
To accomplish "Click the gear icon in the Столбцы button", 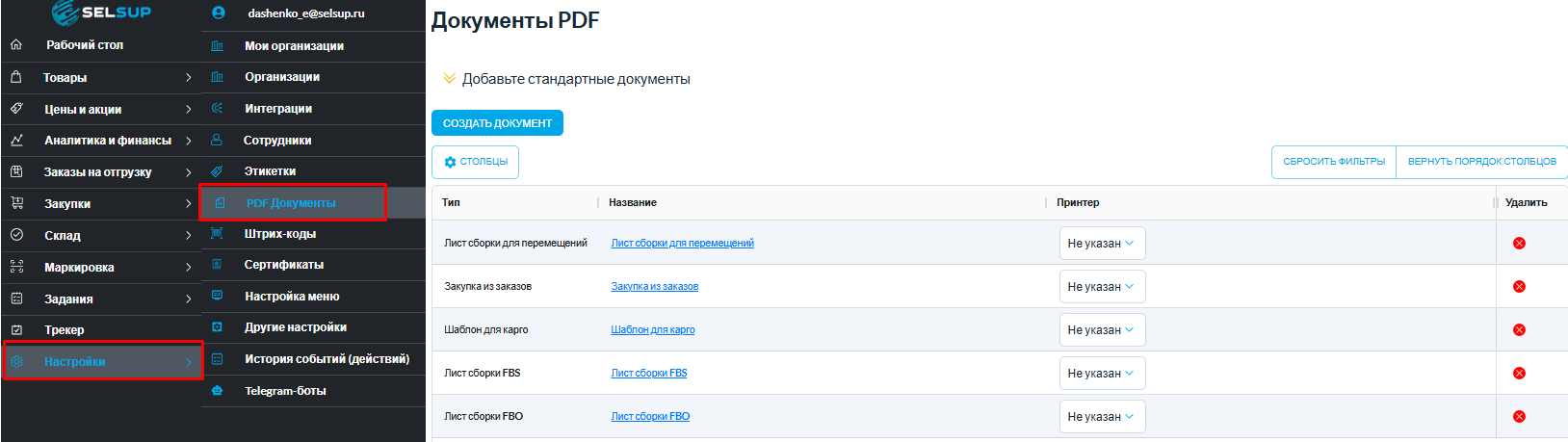I will 450,162.
